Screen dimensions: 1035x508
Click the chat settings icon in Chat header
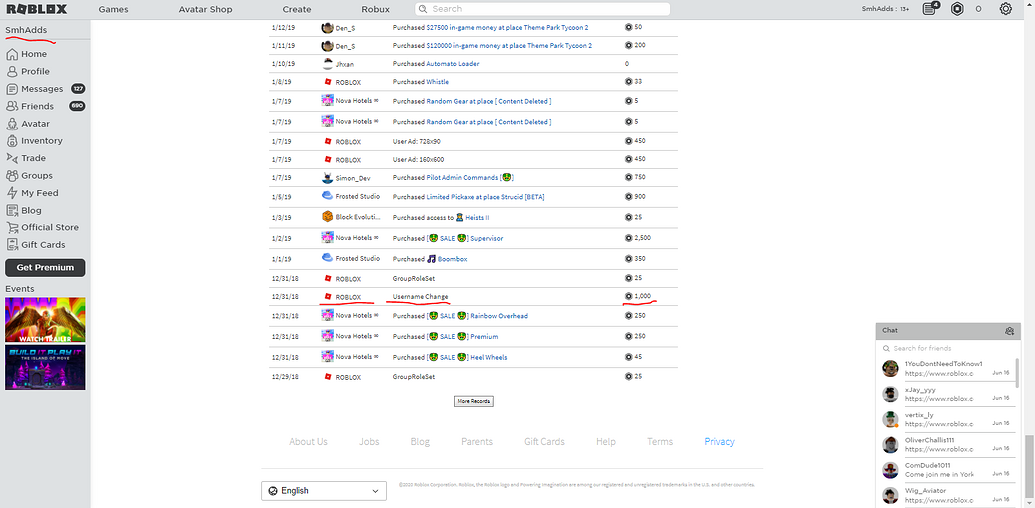(1009, 331)
